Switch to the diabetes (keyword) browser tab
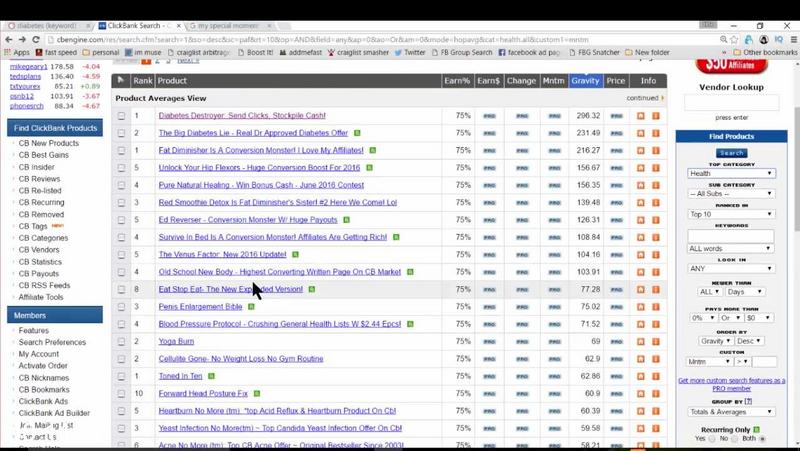This screenshot has height=451, width=800. tap(48, 26)
